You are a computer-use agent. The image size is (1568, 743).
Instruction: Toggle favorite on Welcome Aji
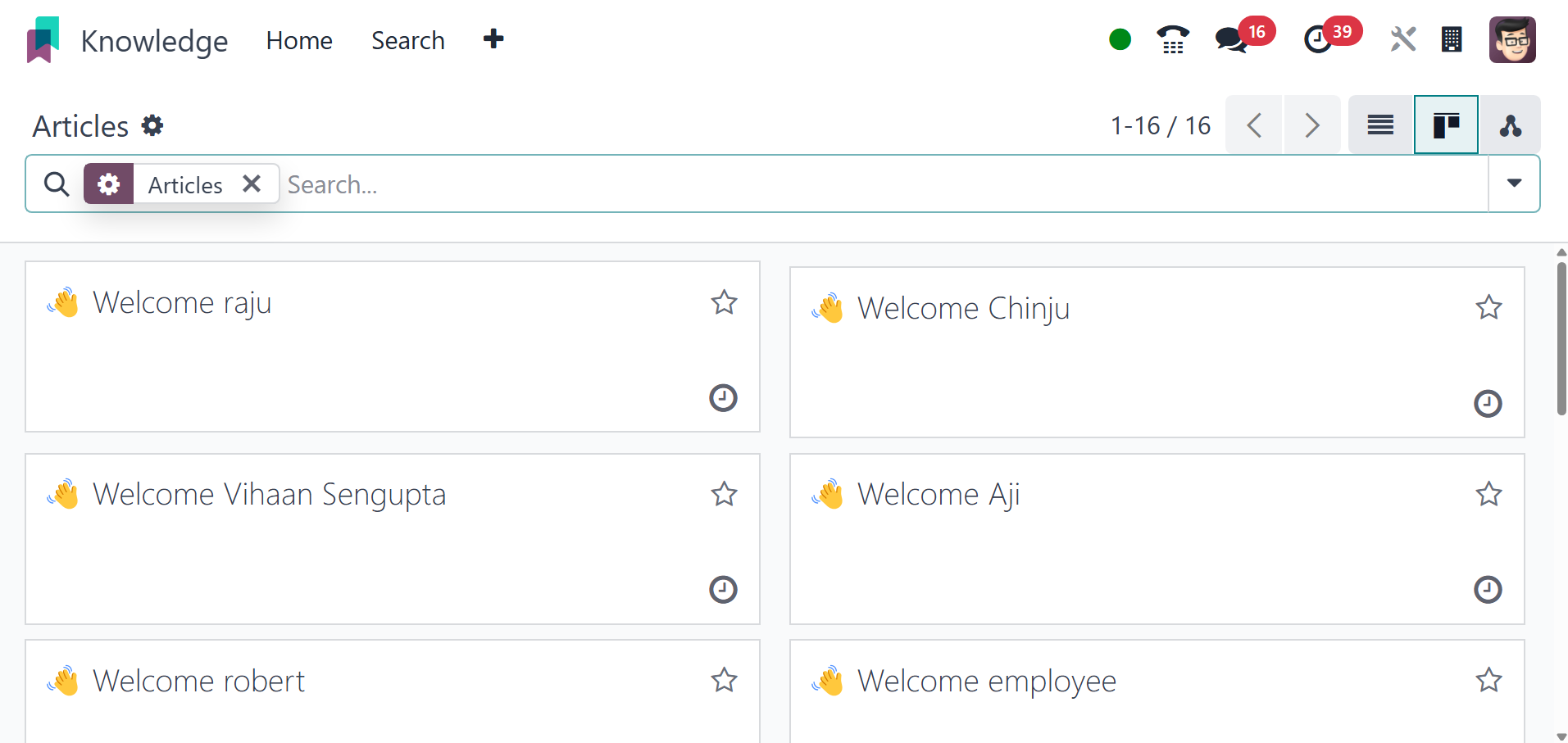[x=1488, y=494]
